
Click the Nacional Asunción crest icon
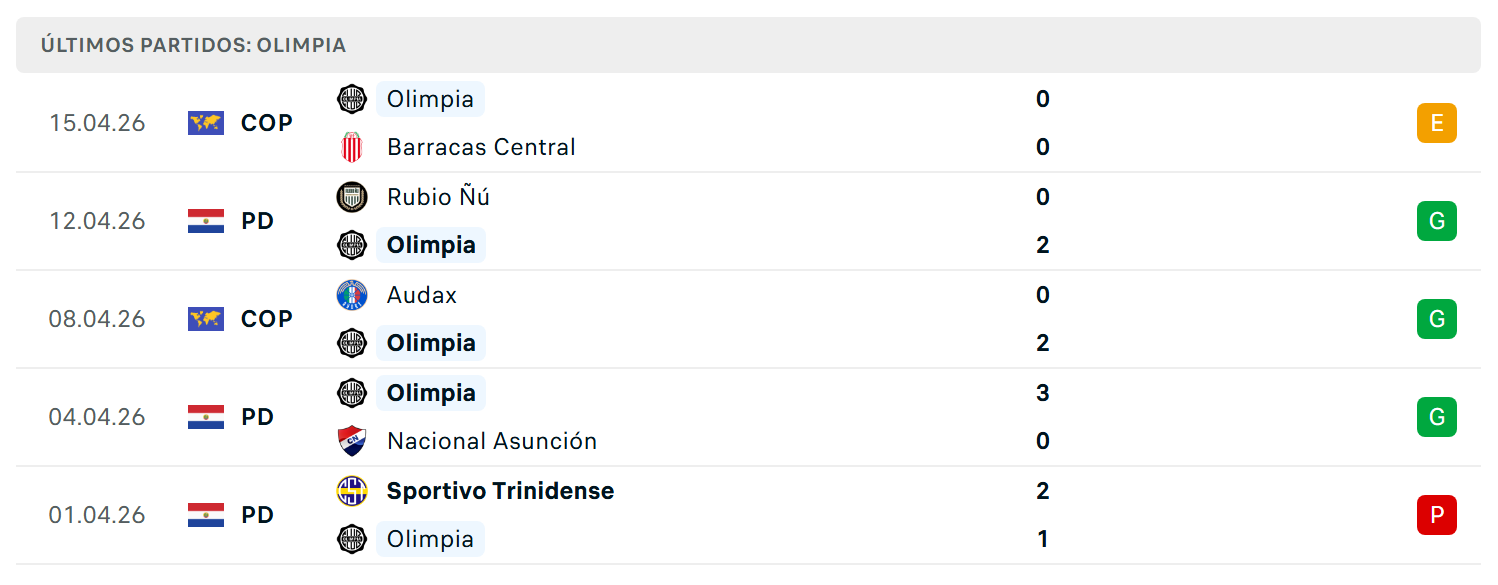tap(352, 441)
